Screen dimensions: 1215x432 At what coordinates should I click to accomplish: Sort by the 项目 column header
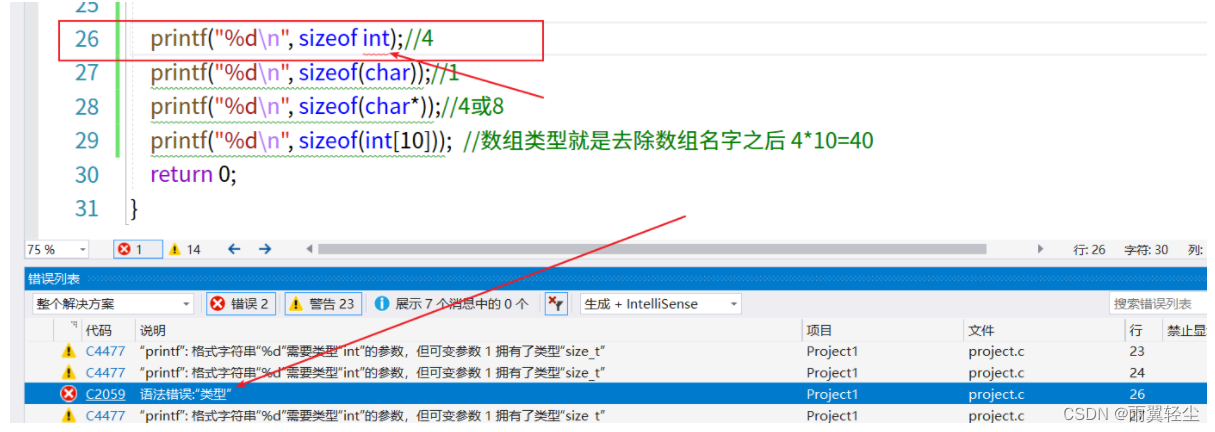tap(820, 330)
